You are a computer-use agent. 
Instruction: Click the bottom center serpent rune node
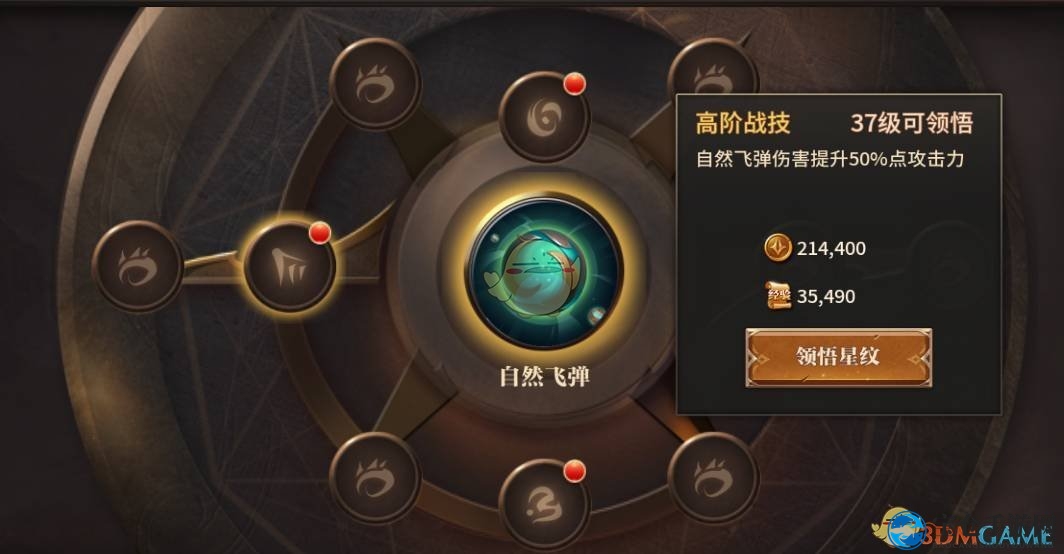click(x=544, y=504)
